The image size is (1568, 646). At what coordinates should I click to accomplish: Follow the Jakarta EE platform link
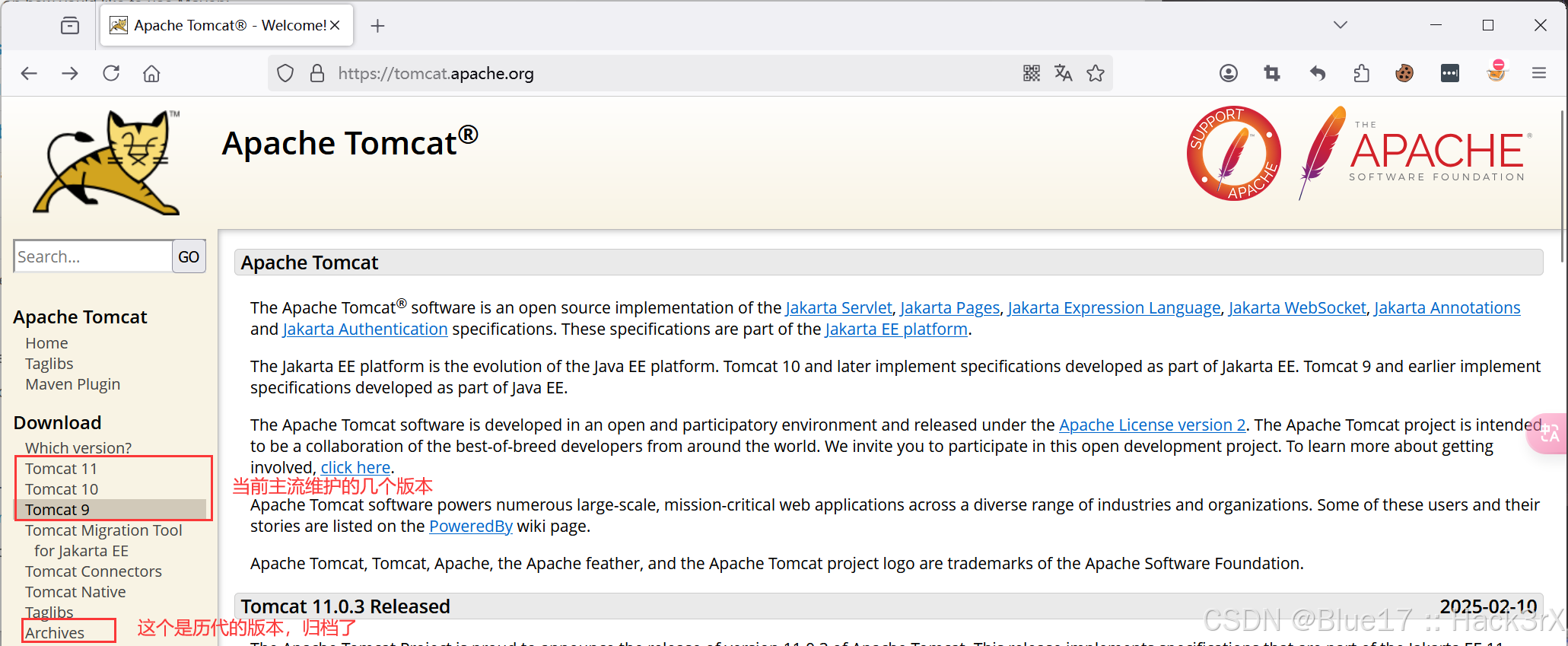coord(896,329)
